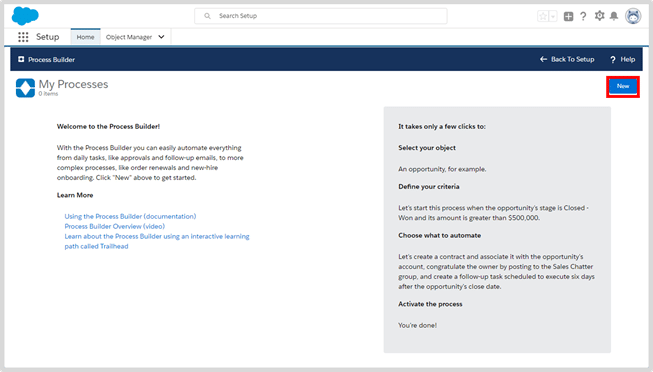The image size is (653, 372).
Task: Go Back To Setup
Action: pyautogui.click(x=567, y=59)
